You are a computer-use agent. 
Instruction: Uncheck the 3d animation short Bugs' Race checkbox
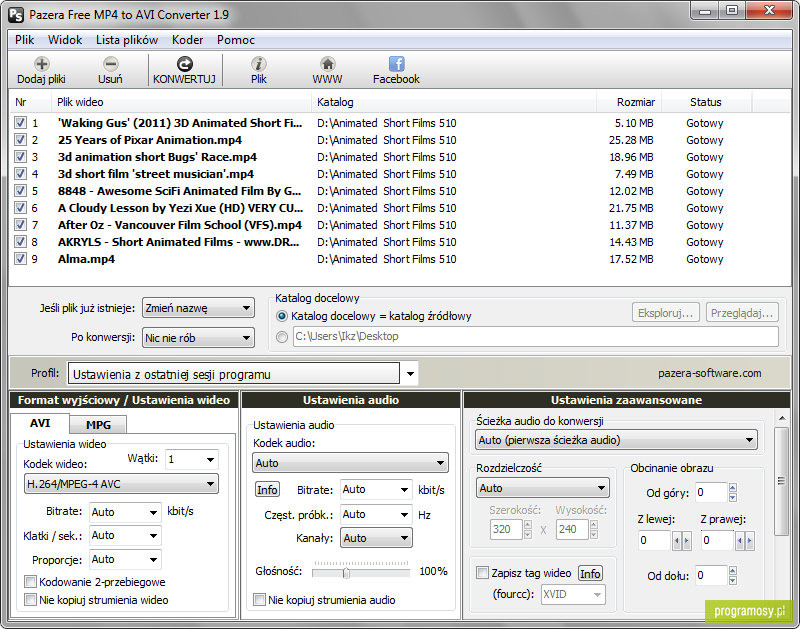(20, 157)
